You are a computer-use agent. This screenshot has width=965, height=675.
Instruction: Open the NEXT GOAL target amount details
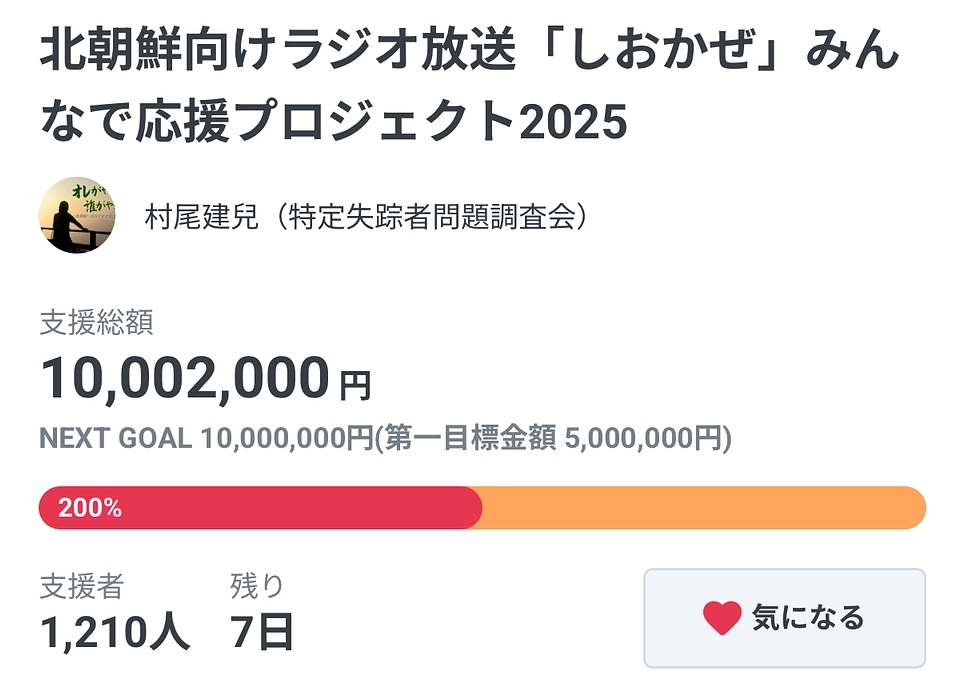385,437
